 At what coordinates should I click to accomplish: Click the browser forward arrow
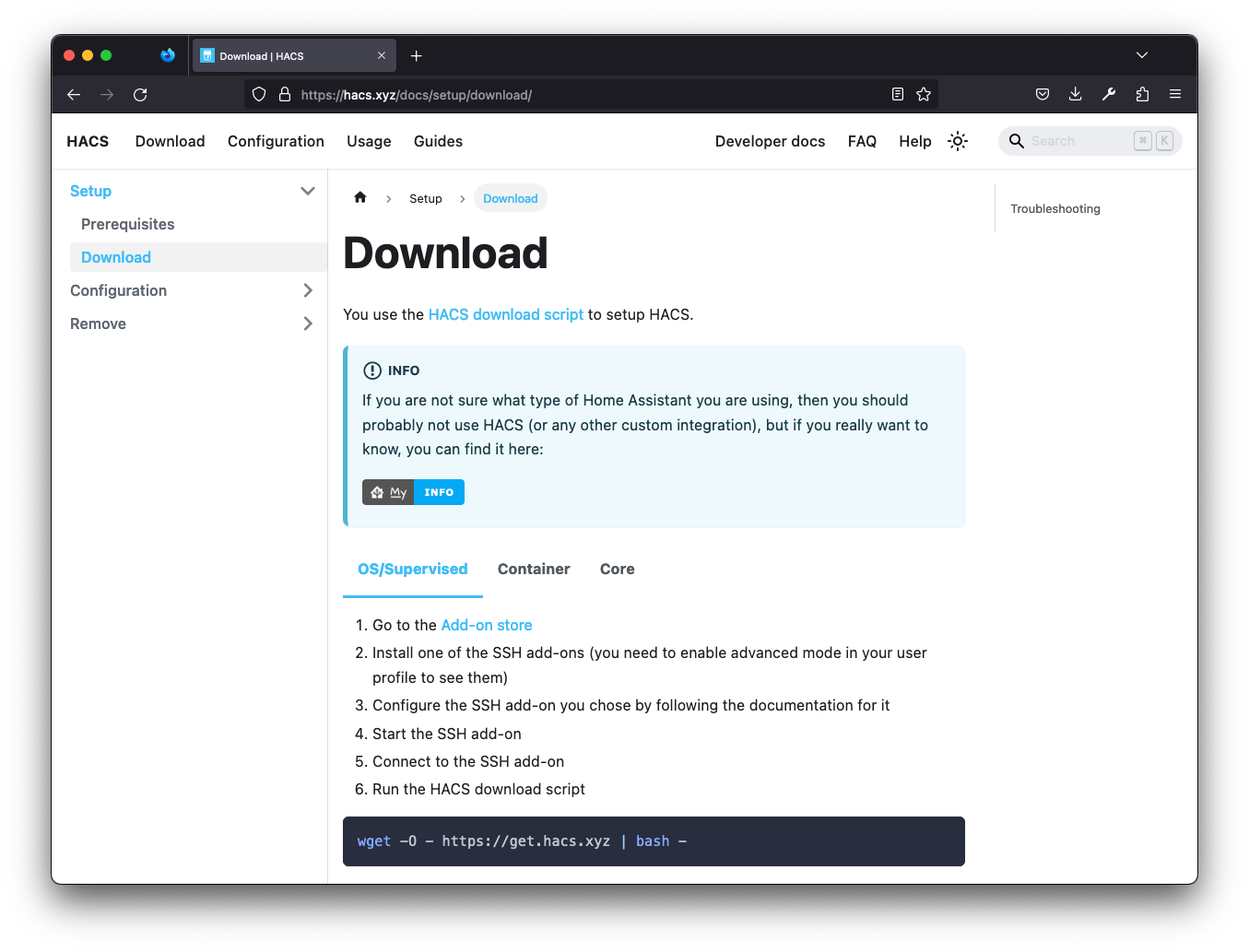[107, 94]
